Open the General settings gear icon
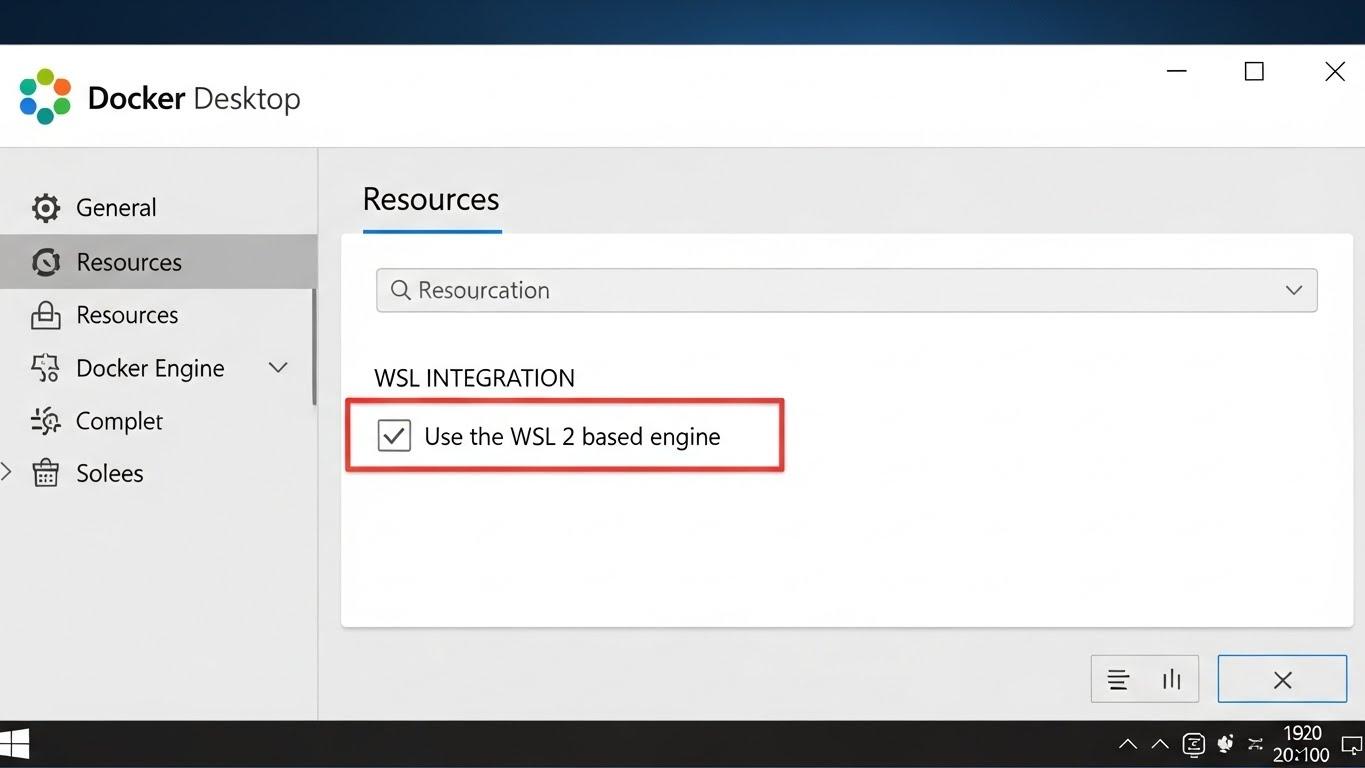The width and height of the screenshot is (1365, 768). coord(45,207)
